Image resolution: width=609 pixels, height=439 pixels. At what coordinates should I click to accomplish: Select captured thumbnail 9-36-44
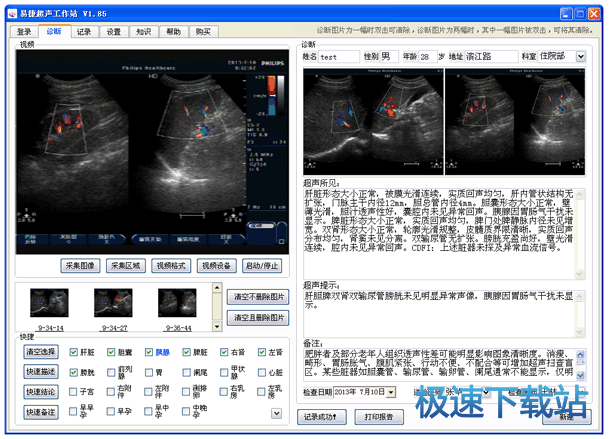[x=177, y=303]
